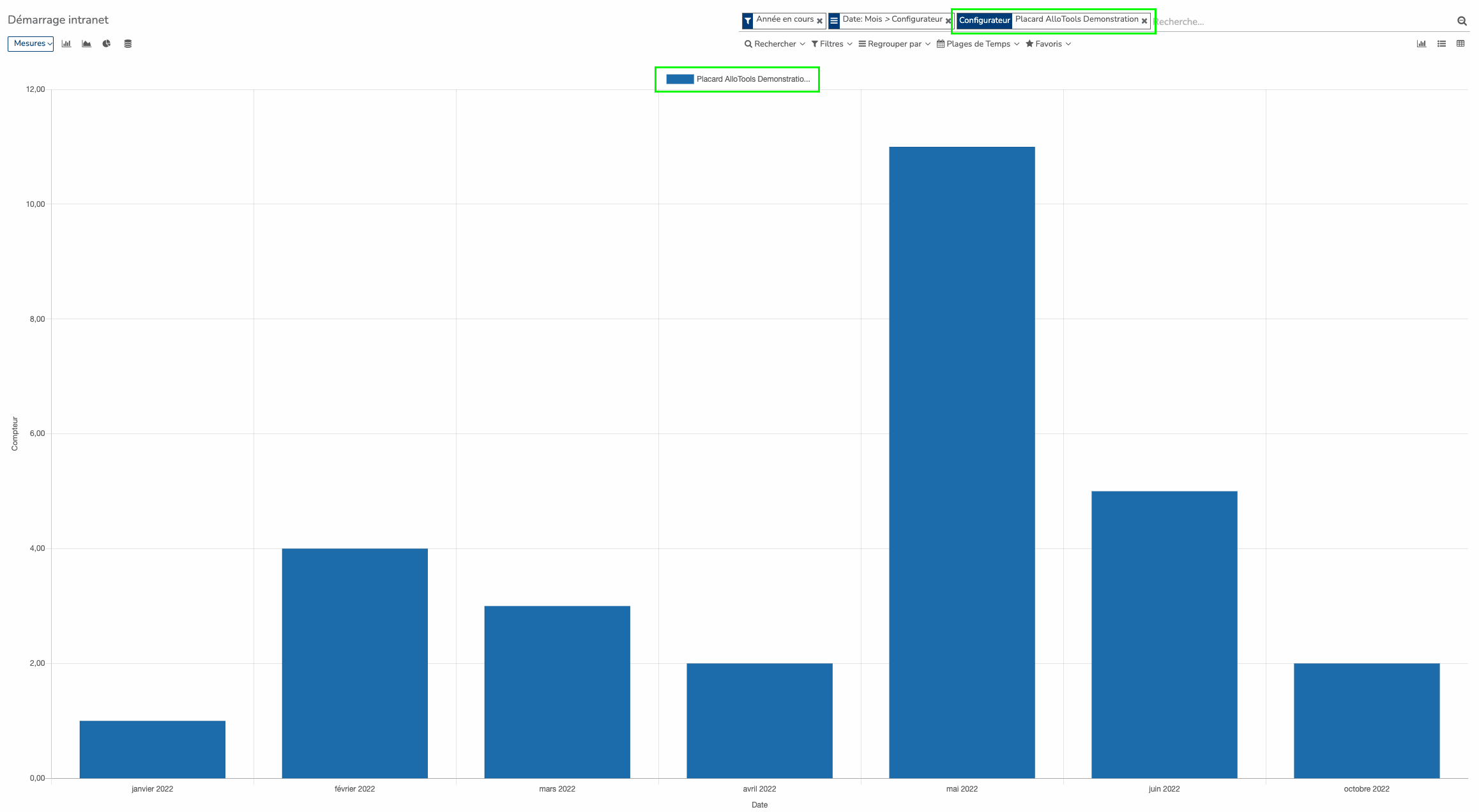Click the février 2022 bar
This screenshot has height=812, width=1479.
pos(355,663)
